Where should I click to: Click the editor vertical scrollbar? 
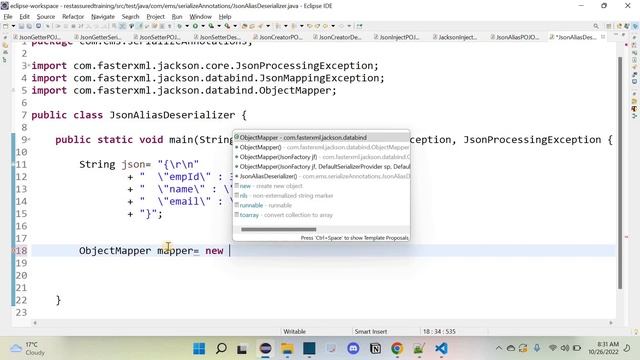[620, 172]
